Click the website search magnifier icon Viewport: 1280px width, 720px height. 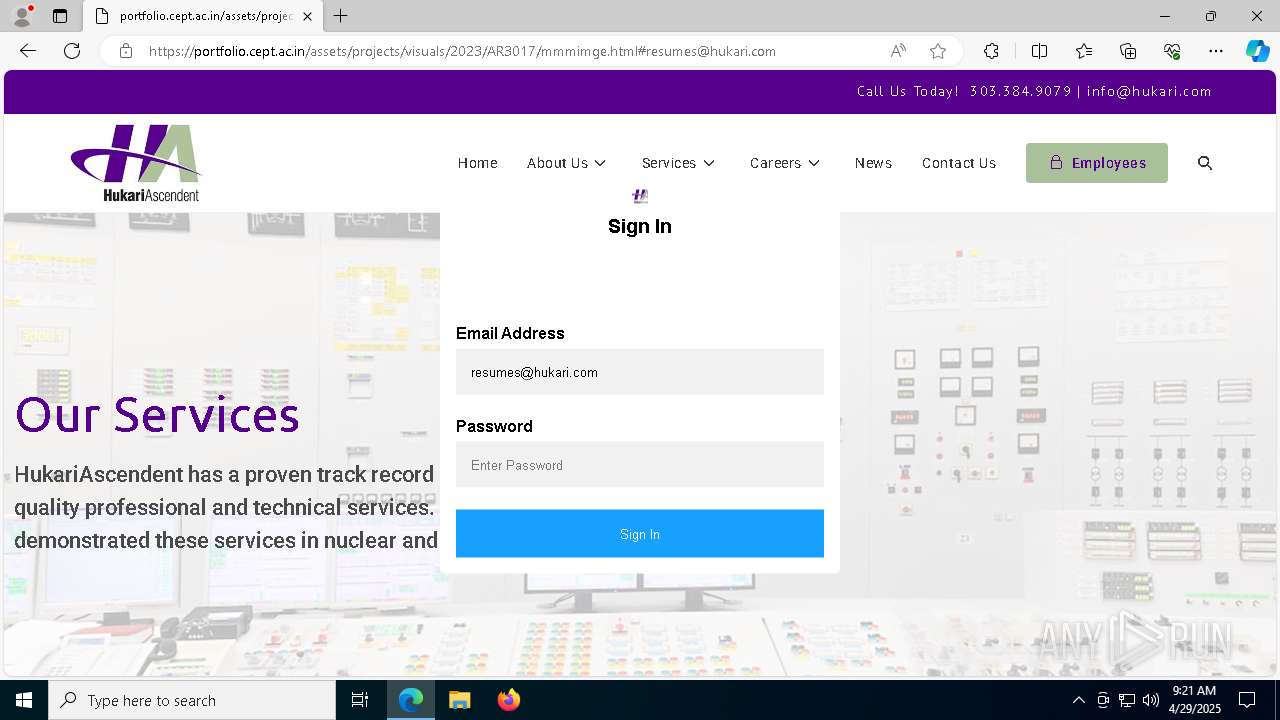[x=1205, y=163]
